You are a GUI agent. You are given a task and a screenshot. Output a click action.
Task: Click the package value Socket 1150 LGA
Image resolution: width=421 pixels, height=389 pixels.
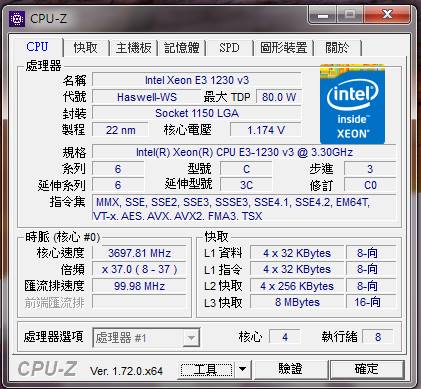tap(197, 113)
